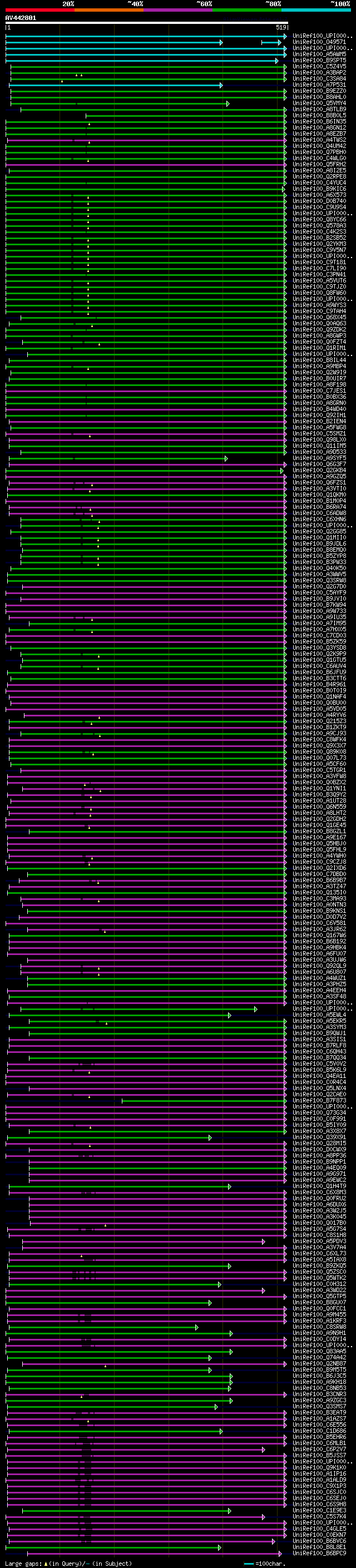Click the UniRef100_A8GWP3 label
This screenshot has width=356, height=1568.
(x=319, y=335)
